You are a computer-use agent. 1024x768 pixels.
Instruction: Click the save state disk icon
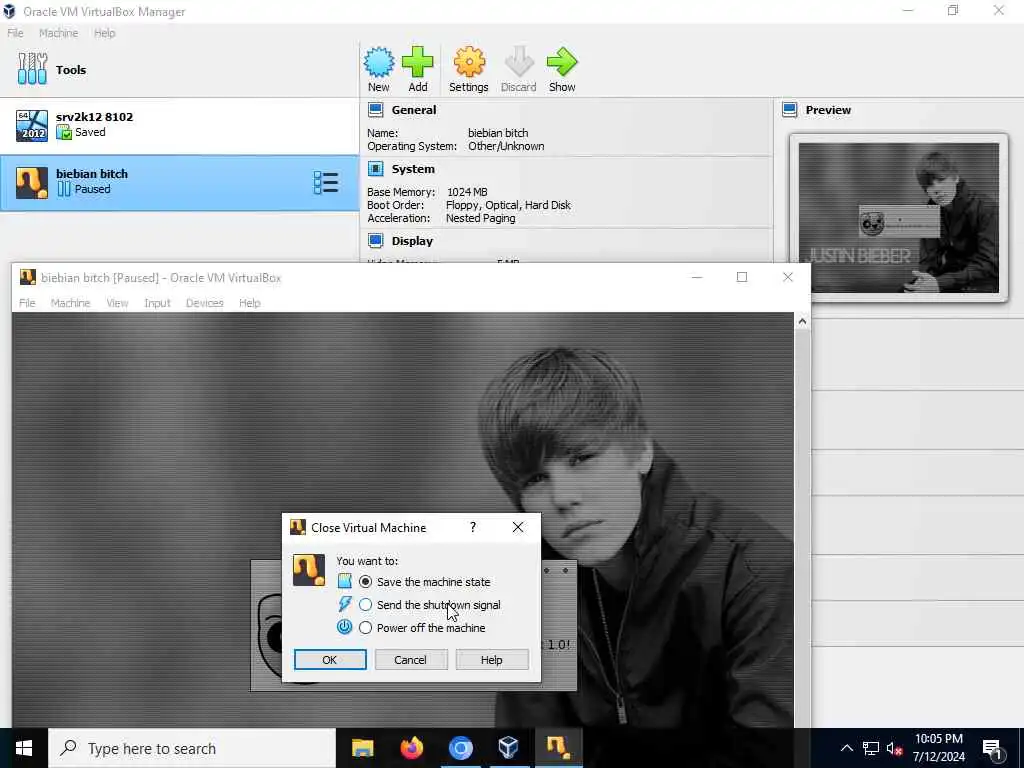click(344, 581)
